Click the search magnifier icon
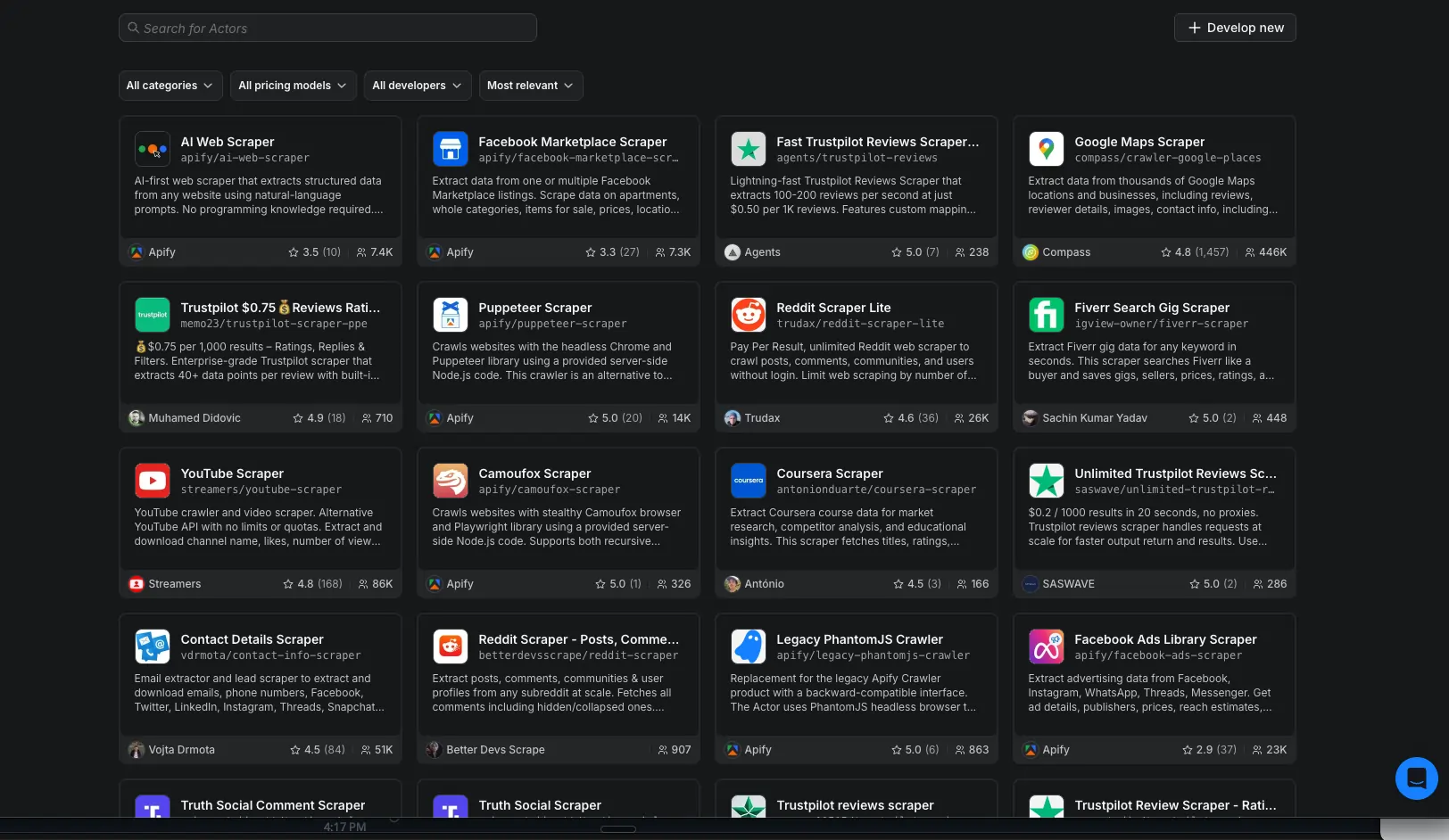Image resolution: width=1449 pixels, height=840 pixels. click(x=134, y=28)
